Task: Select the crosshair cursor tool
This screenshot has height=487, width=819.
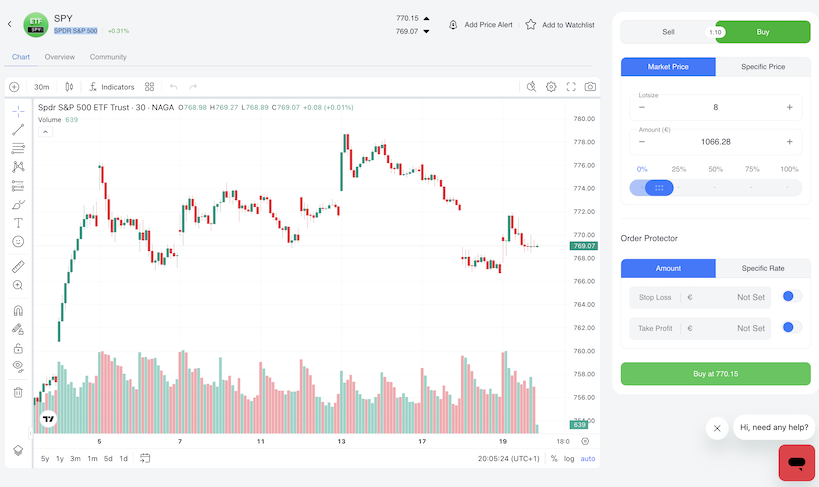Action: click(18, 111)
